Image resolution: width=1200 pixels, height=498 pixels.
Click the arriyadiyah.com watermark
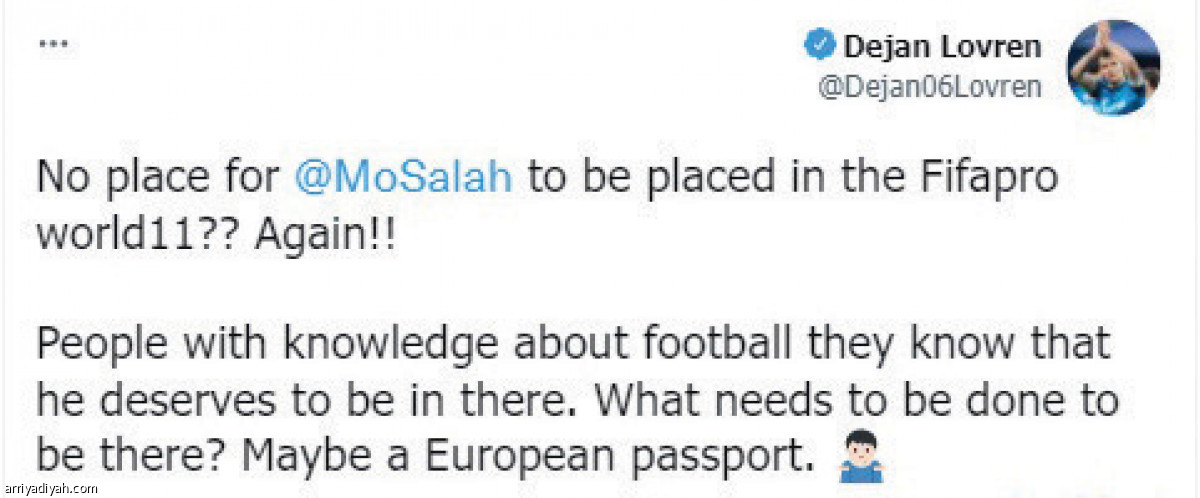pos(50,488)
